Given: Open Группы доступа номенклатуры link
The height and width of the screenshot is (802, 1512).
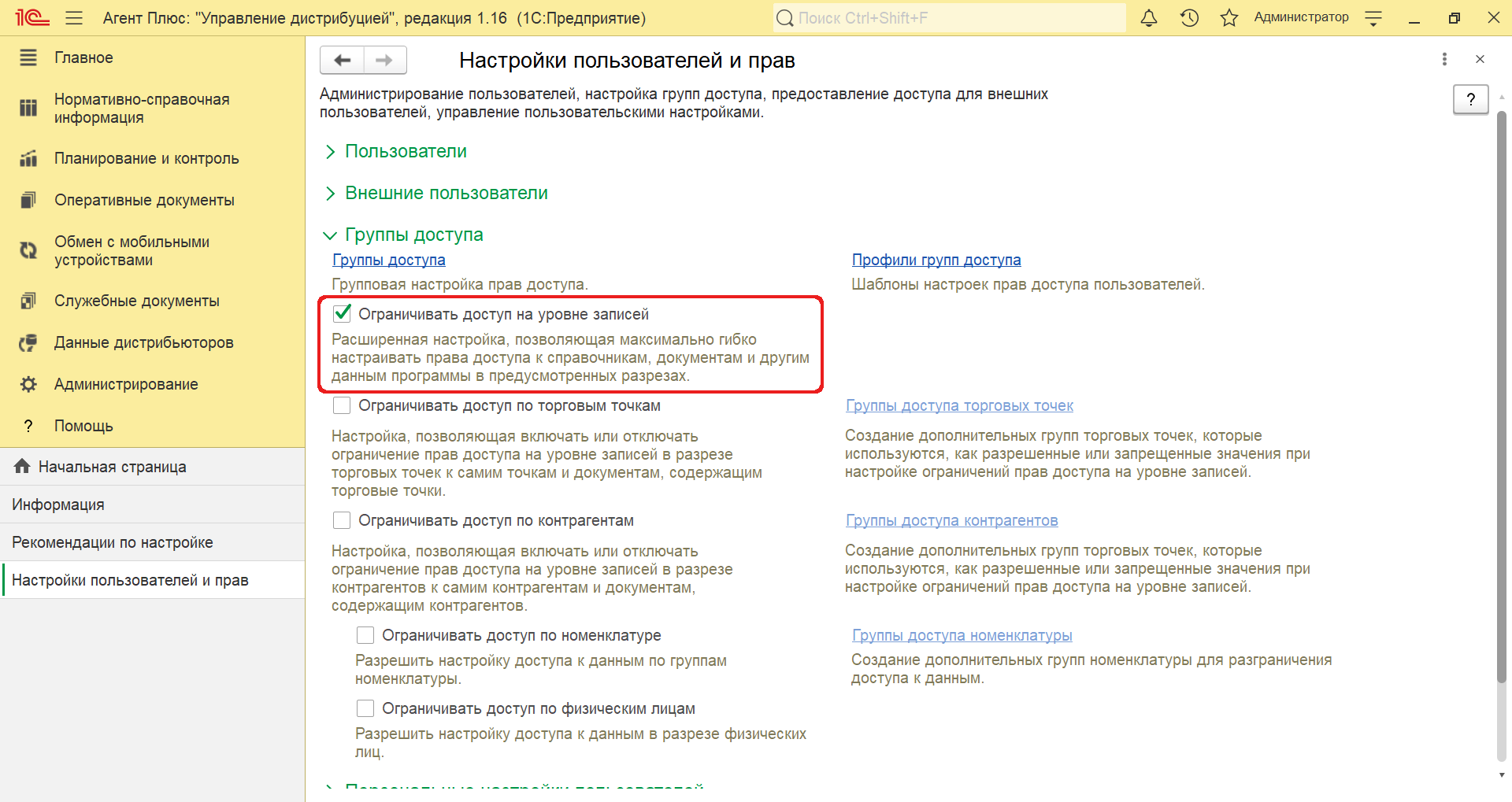Looking at the screenshot, I should click(x=962, y=635).
